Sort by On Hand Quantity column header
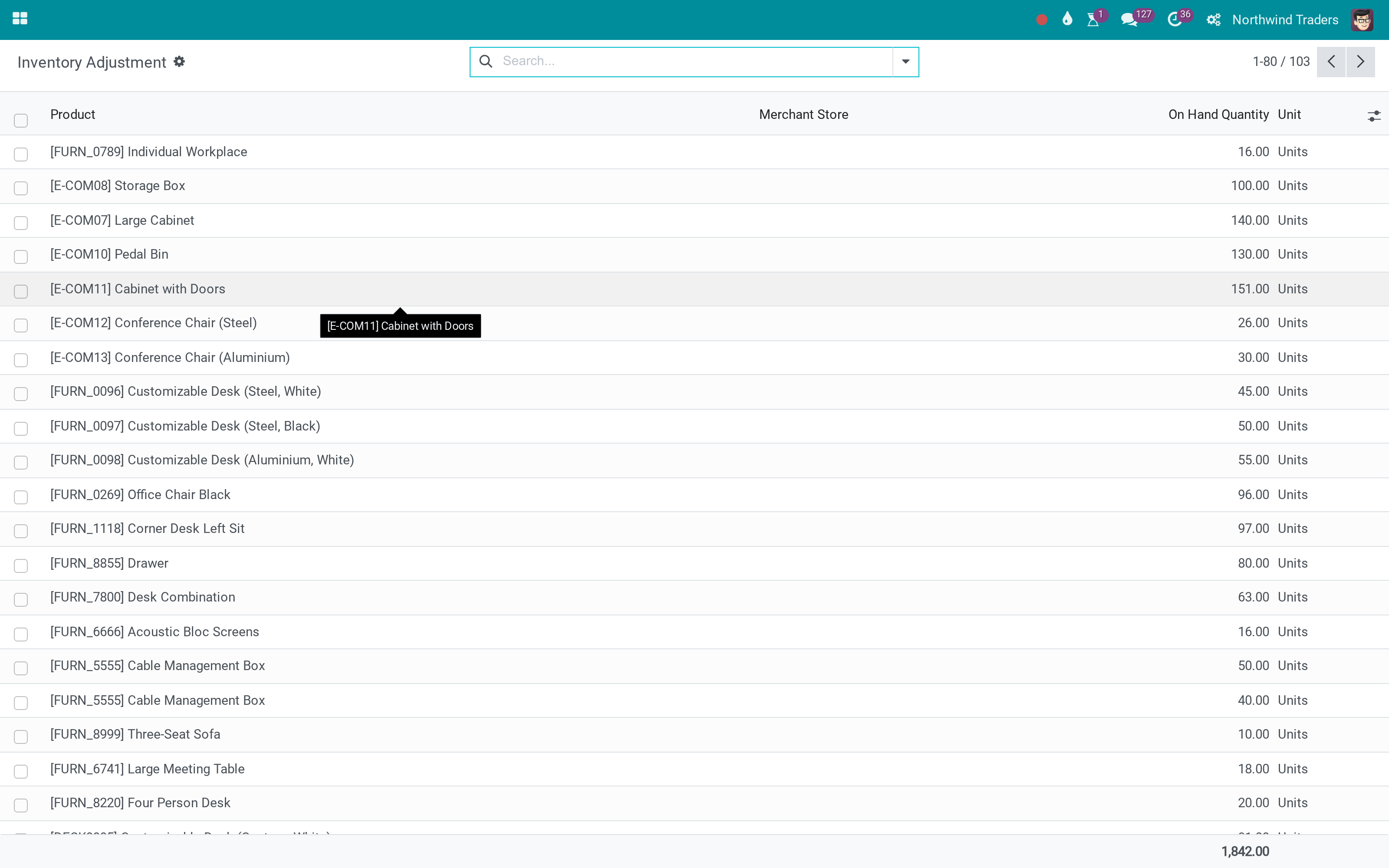This screenshot has width=1389, height=868. 1218,114
